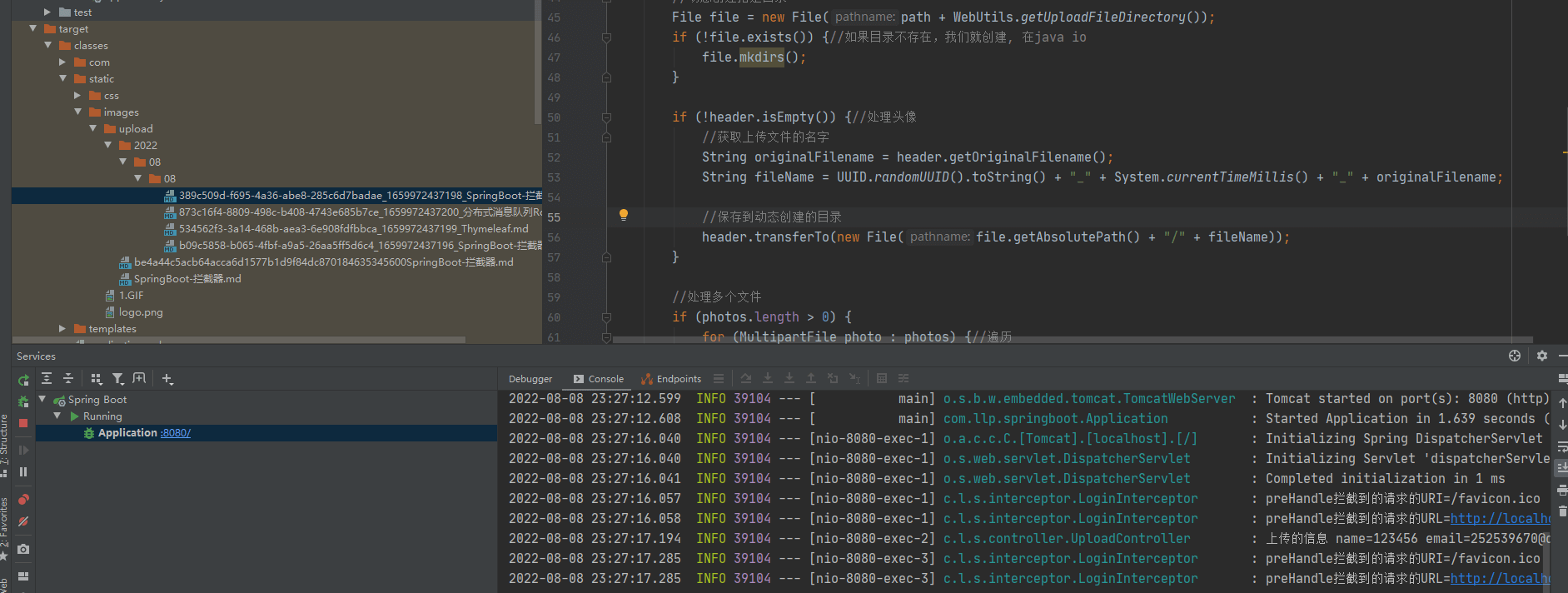Switch to the Debugger tab
The image size is (1568, 593).
click(530, 379)
